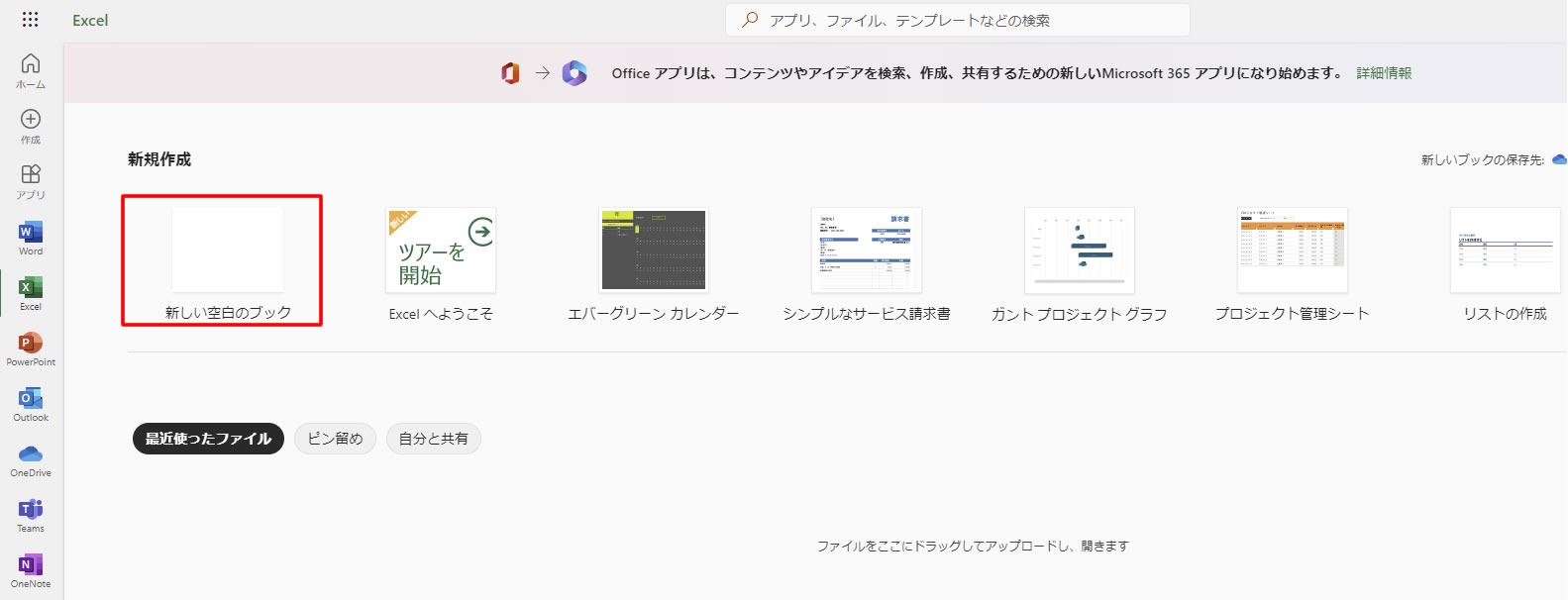The image size is (1568, 600).
Task: Switch to the 自分と共有 tab
Action: (433, 439)
